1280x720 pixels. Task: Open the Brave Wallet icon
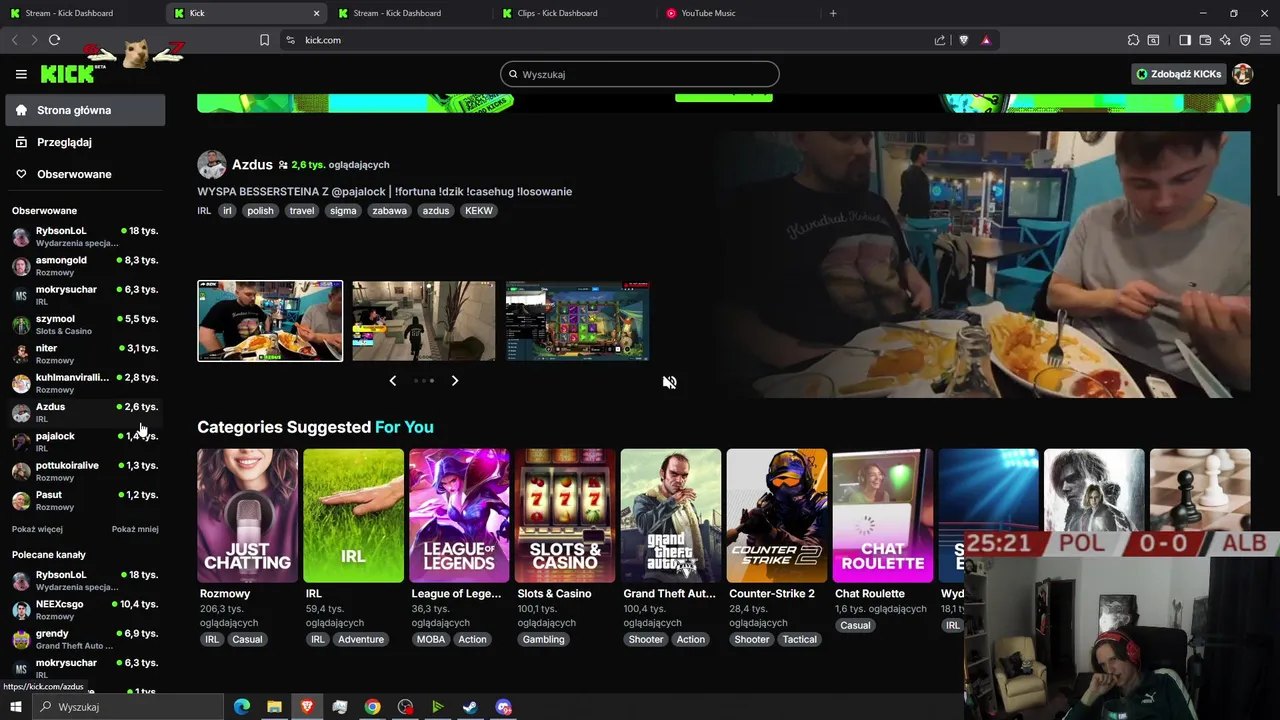tap(1205, 40)
